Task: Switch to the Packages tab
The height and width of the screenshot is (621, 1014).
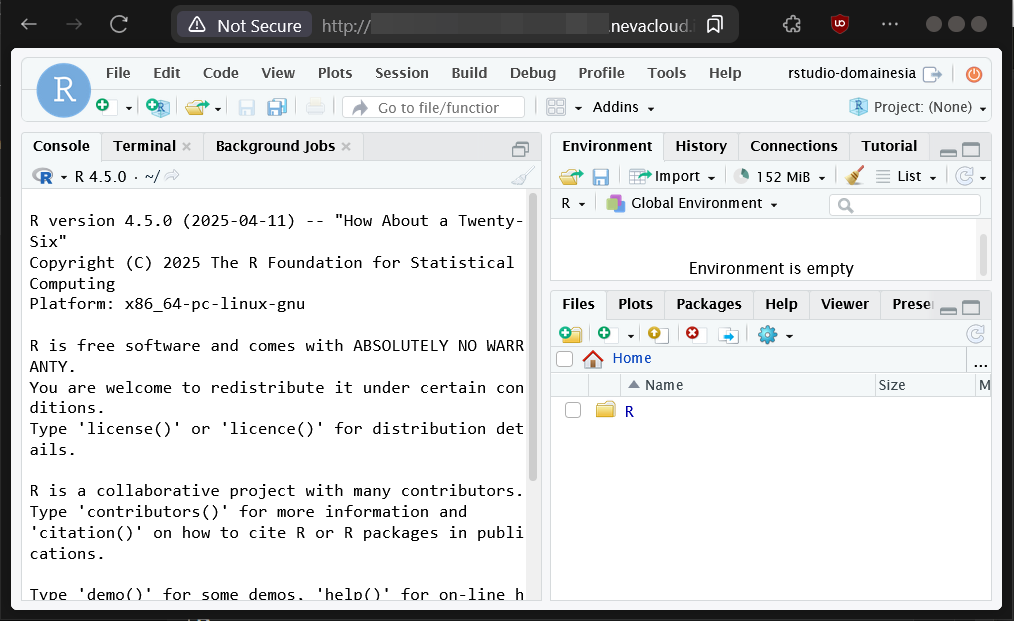Action: coord(709,304)
